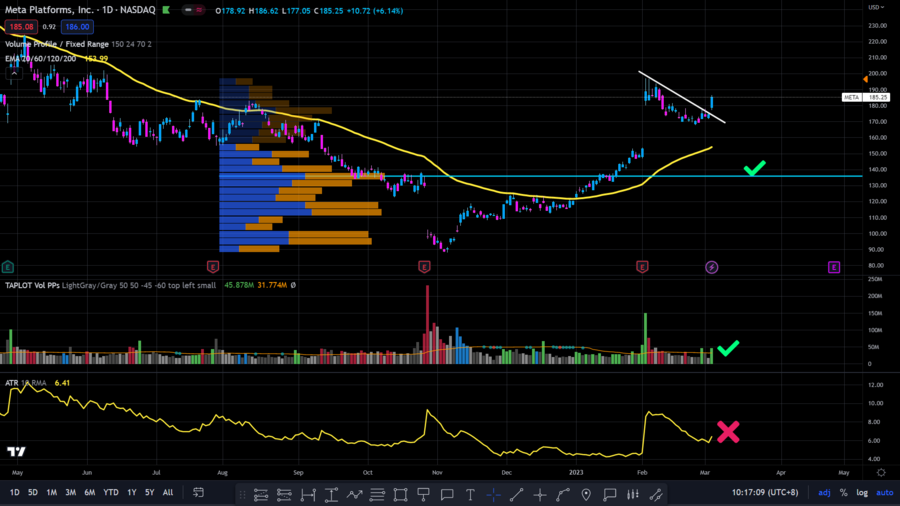Select the rectangle shape tool
900x506 pixels.
coord(400,494)
